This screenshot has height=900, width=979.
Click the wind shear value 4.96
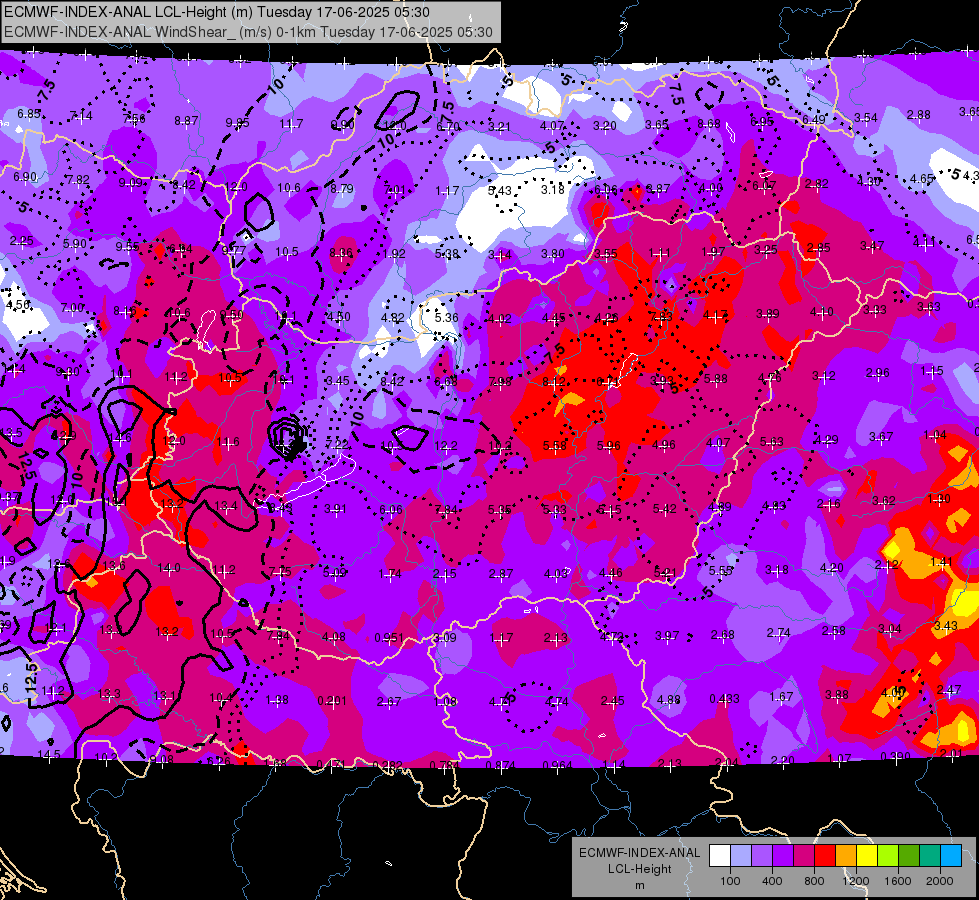tap(664, 445)
